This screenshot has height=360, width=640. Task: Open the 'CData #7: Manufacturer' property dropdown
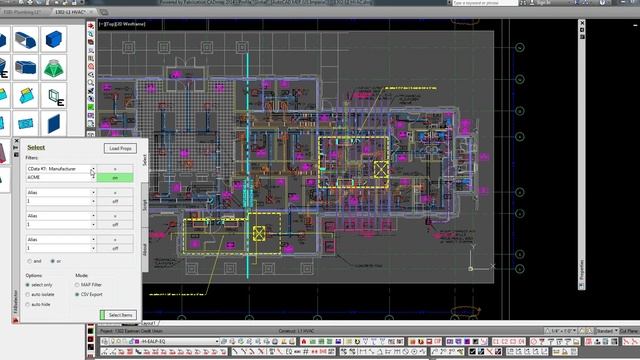click(x=61, y=169)
